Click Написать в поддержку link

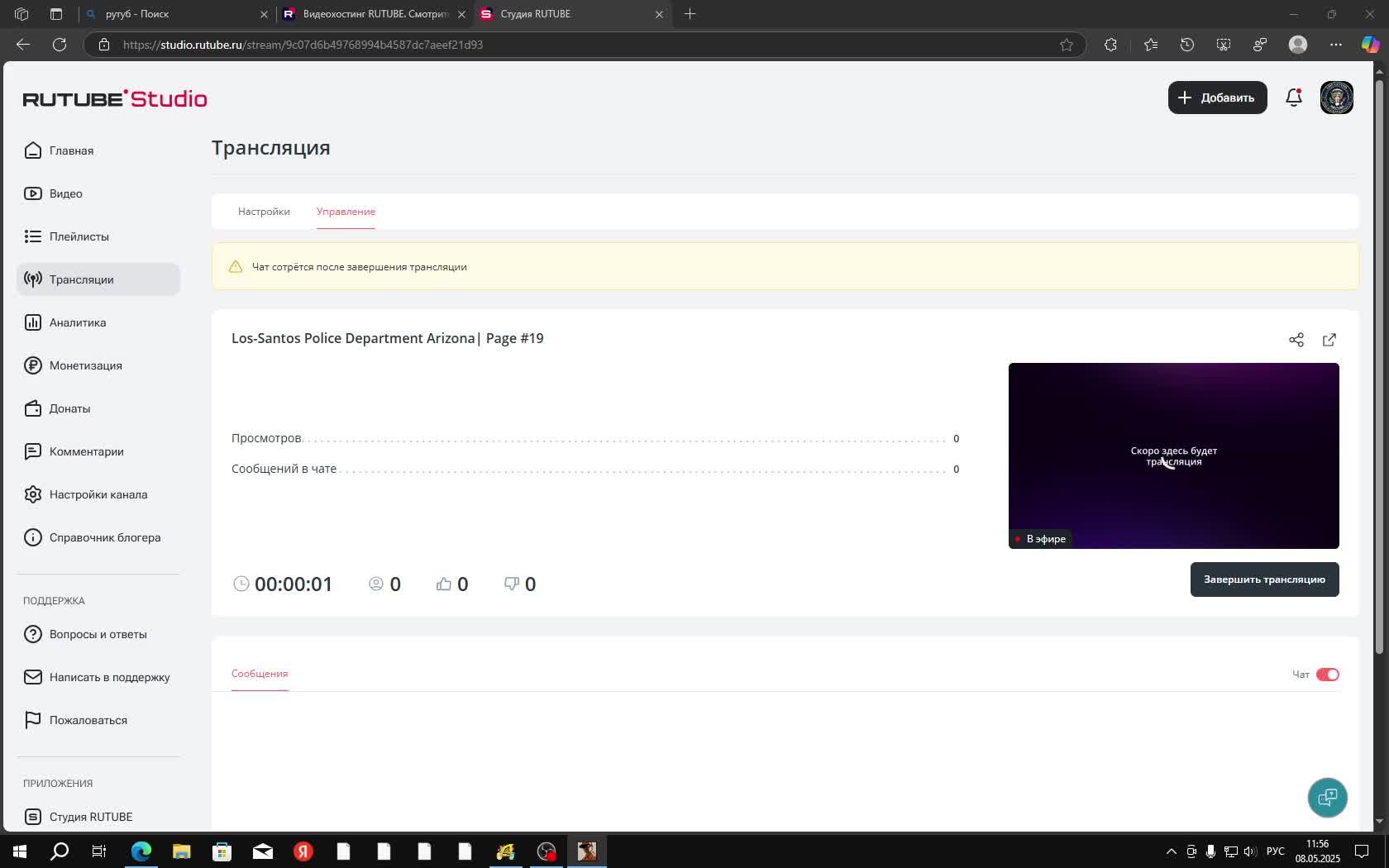coord(98,677)
